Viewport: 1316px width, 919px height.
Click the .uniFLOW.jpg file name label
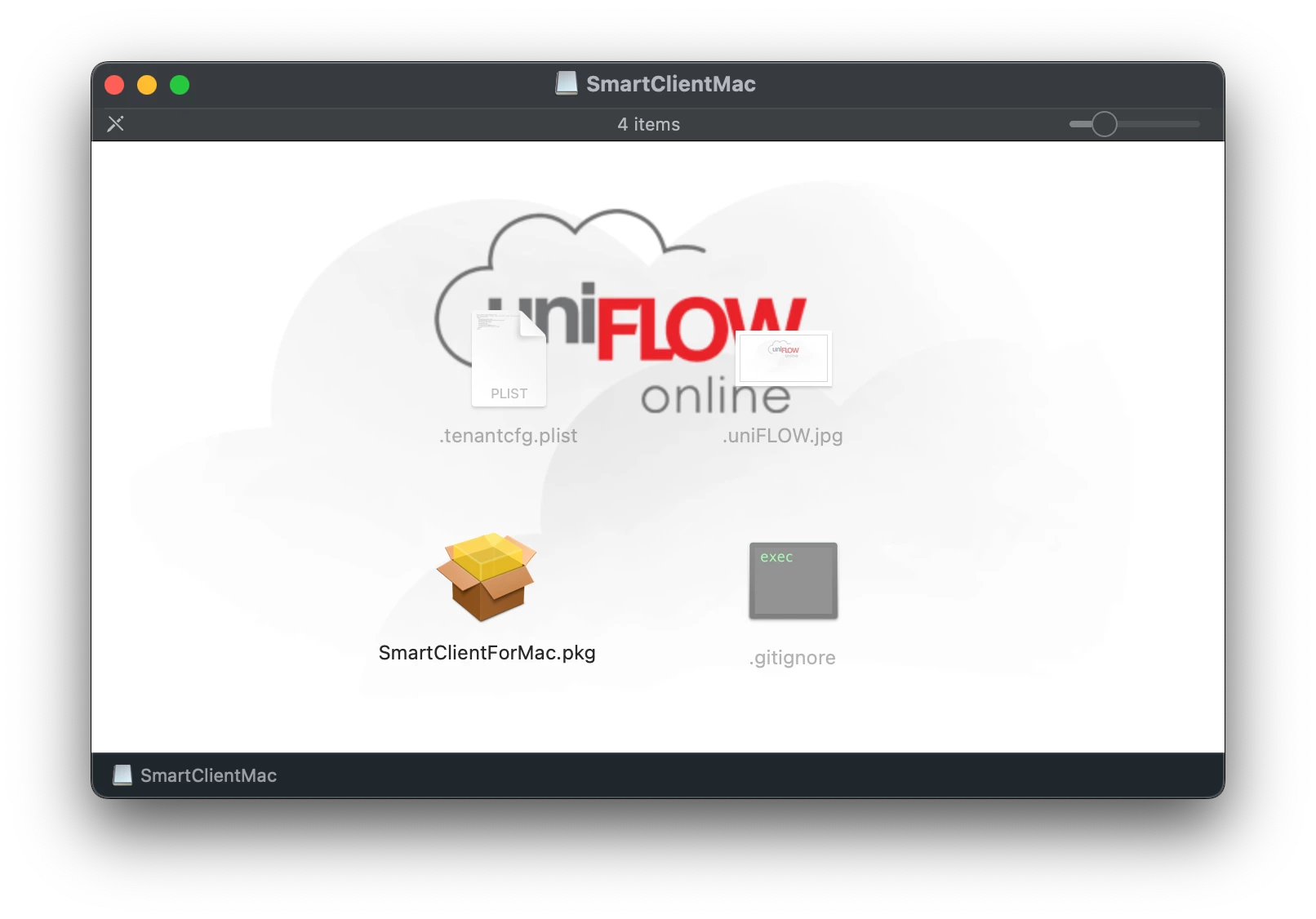783,436
